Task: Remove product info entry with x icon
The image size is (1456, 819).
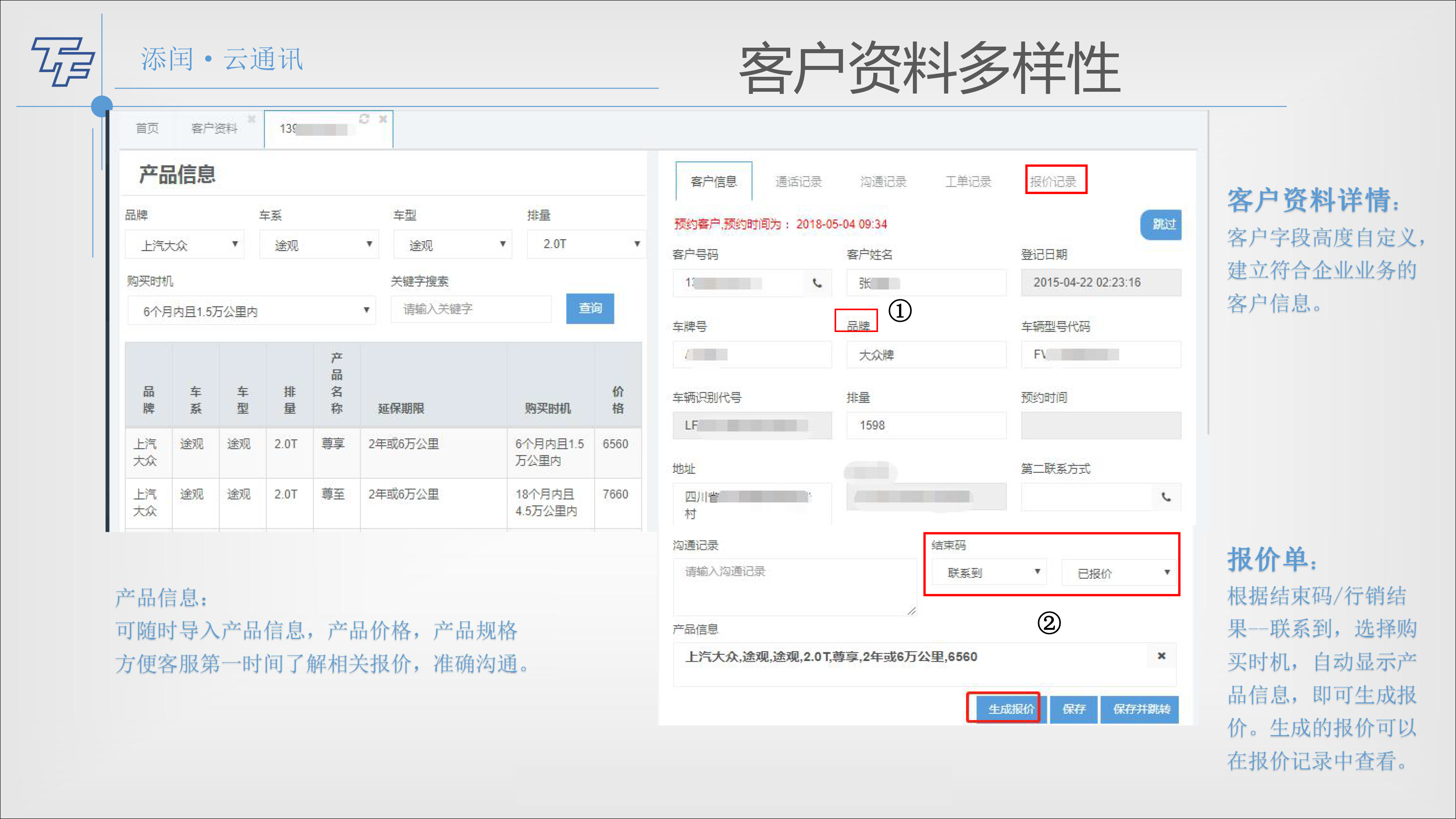Action: (x=1162, y=656)
